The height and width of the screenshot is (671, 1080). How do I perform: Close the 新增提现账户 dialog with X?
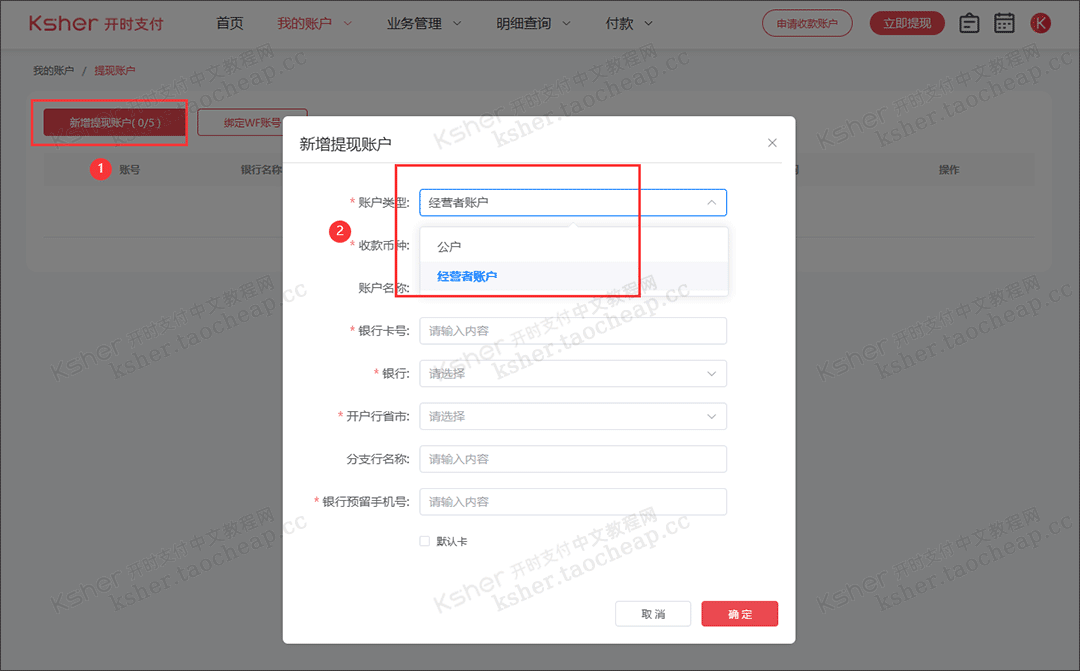coord(772,143)
